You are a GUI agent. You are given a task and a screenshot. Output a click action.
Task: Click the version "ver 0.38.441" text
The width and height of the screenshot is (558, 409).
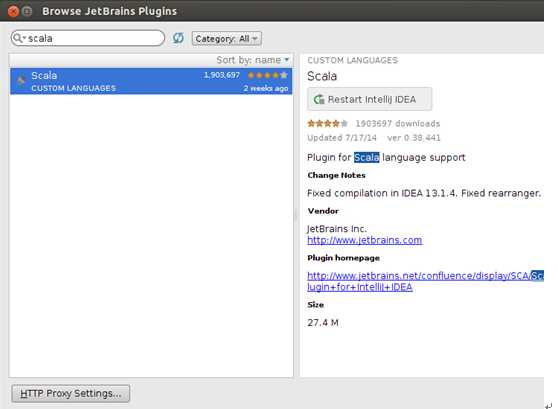[414, 138]
